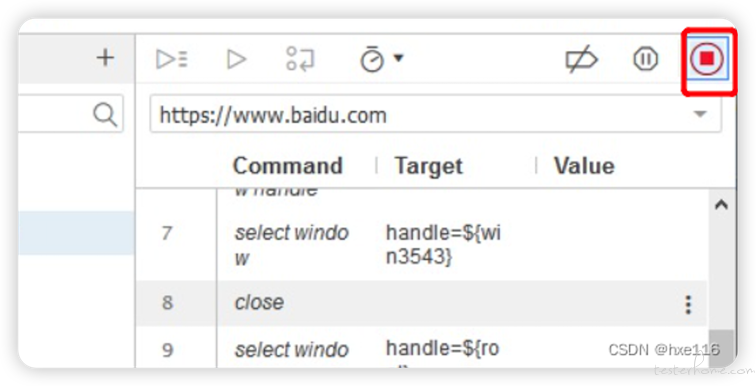Expand the base URL dropdown arrow
The height and width of the screenshot is (386, 756).
click(x=700, y=114)
